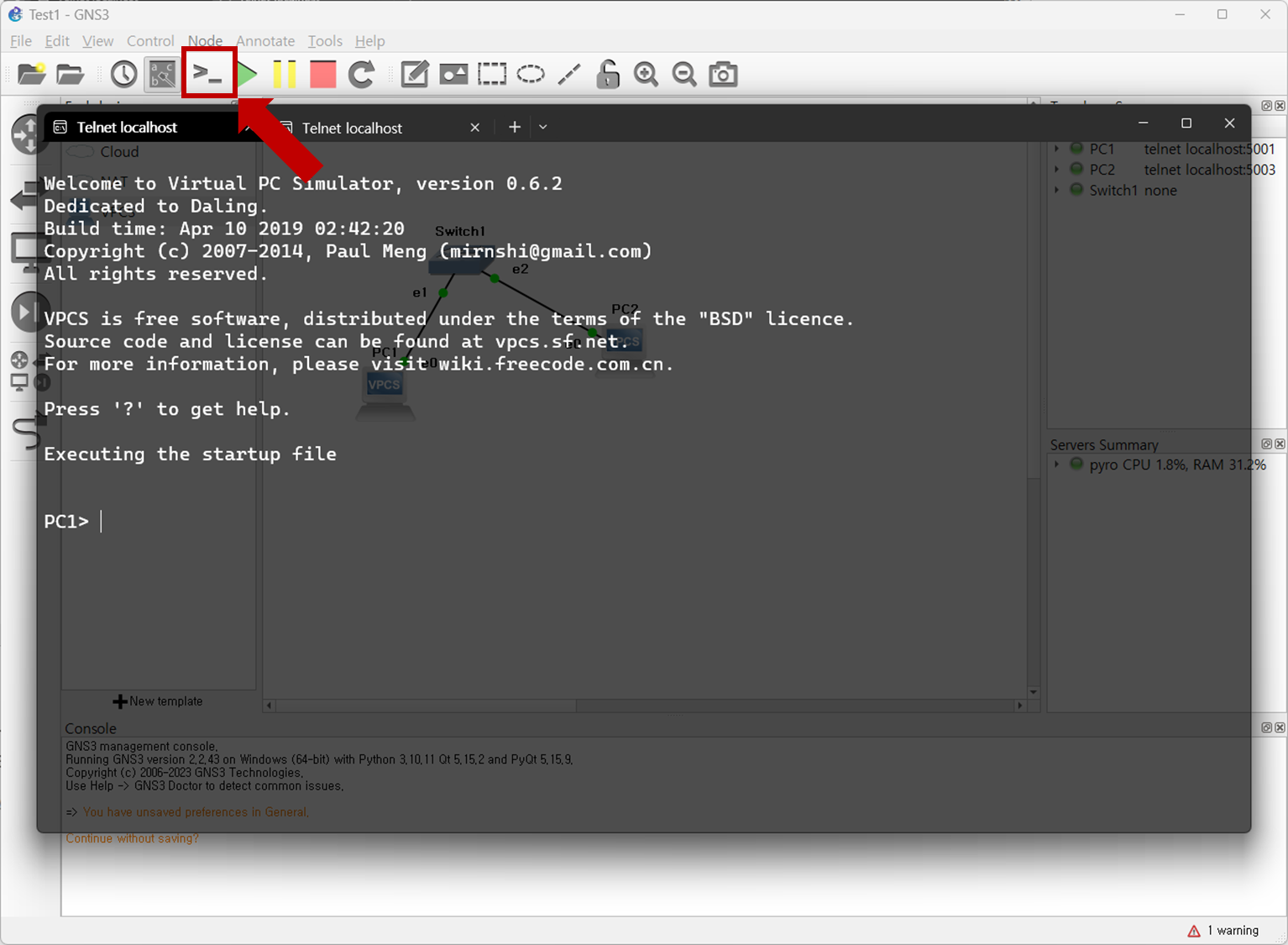Select pyro CPU server row

click(x=1168, y=465)
